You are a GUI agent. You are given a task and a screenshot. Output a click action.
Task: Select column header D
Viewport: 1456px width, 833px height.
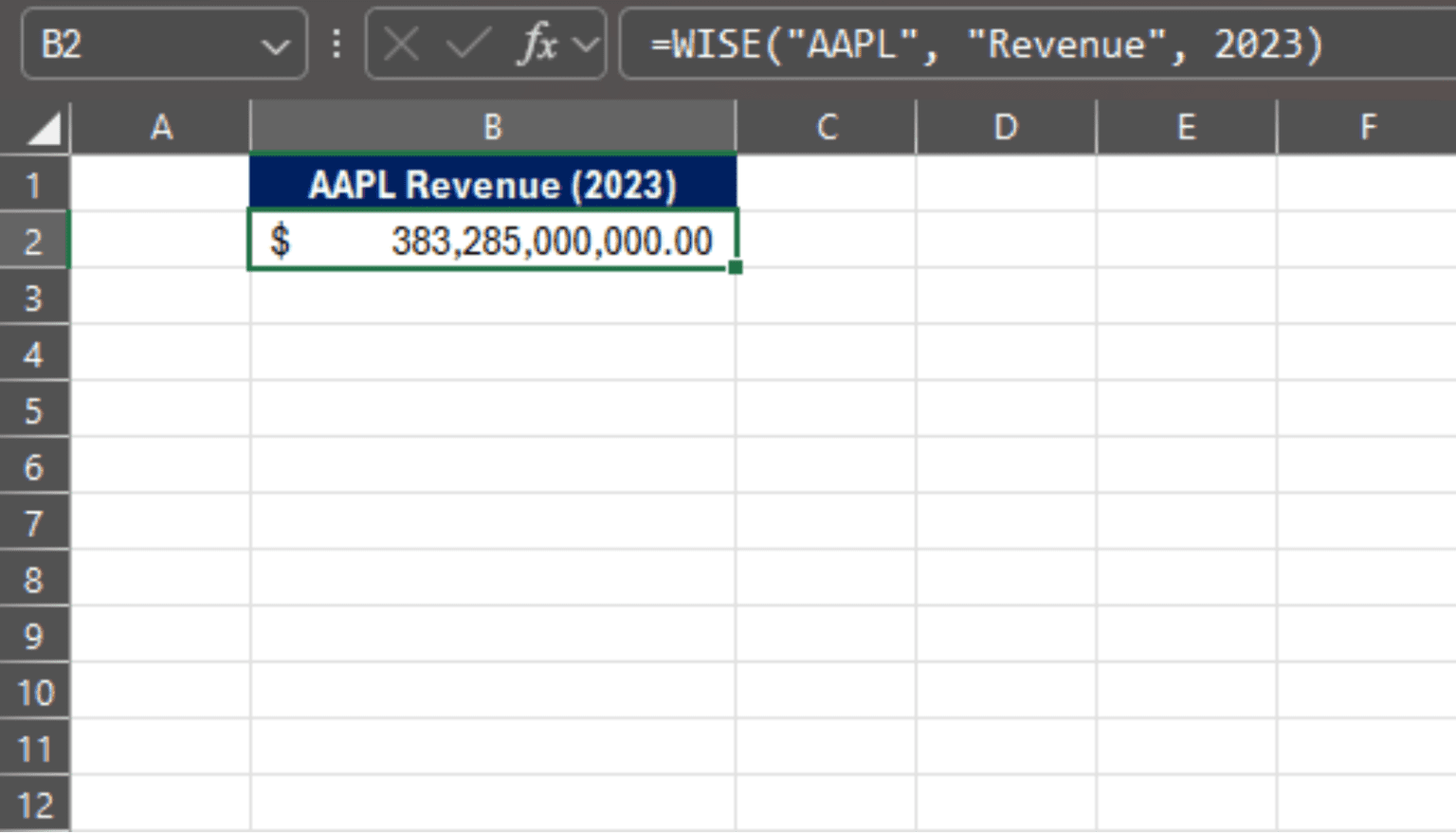(x=1004, y=126)
